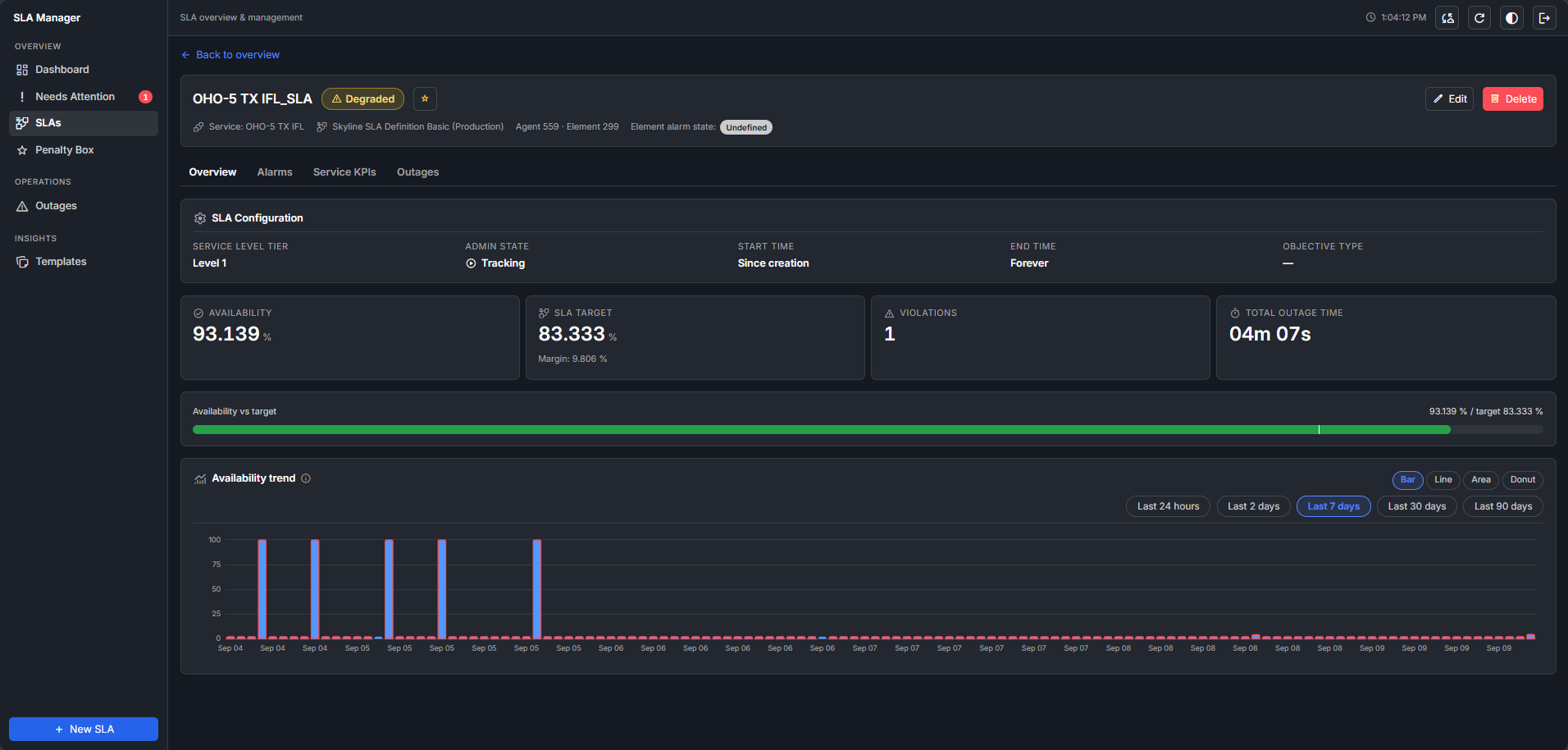Click the Outages triangle icon in sidebar
1568x750 pixels.
(22, 206)
